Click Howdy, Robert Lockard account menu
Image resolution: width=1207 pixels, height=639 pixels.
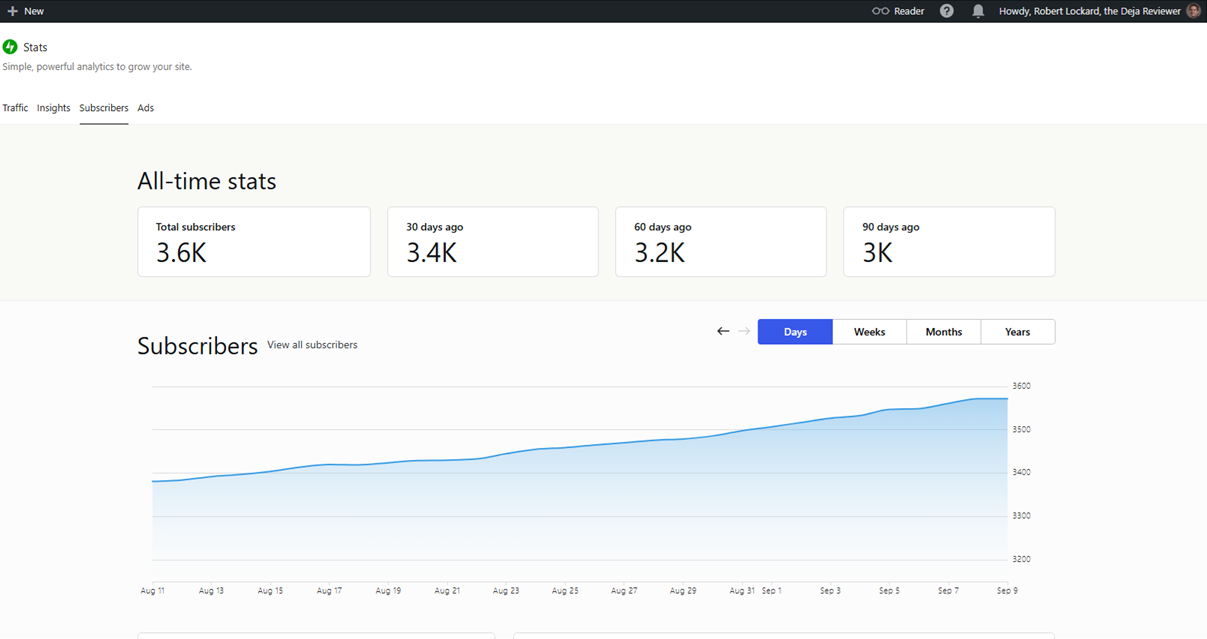pos(1090,11)
